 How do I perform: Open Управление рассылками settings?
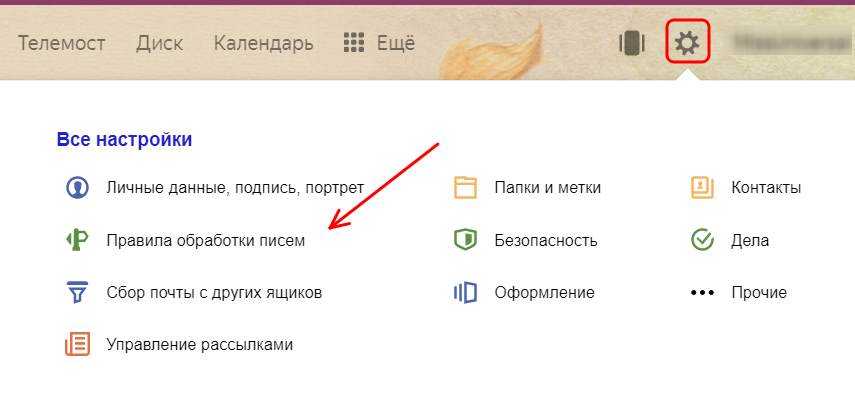[x=200, y=345]
